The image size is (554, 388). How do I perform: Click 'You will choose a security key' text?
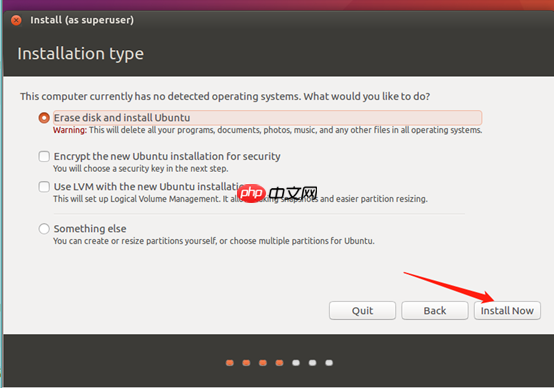tap(141, 169)
